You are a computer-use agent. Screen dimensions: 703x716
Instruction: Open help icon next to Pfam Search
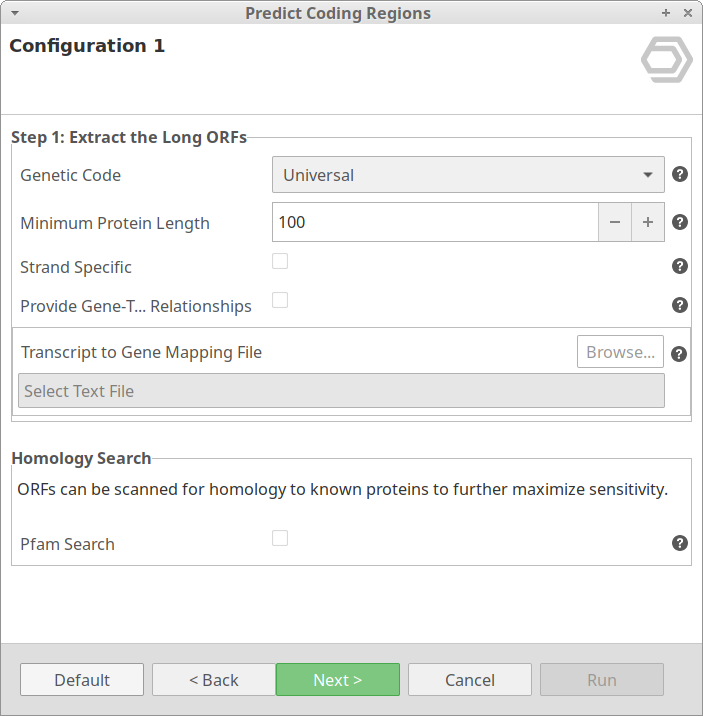click(680, 543)
